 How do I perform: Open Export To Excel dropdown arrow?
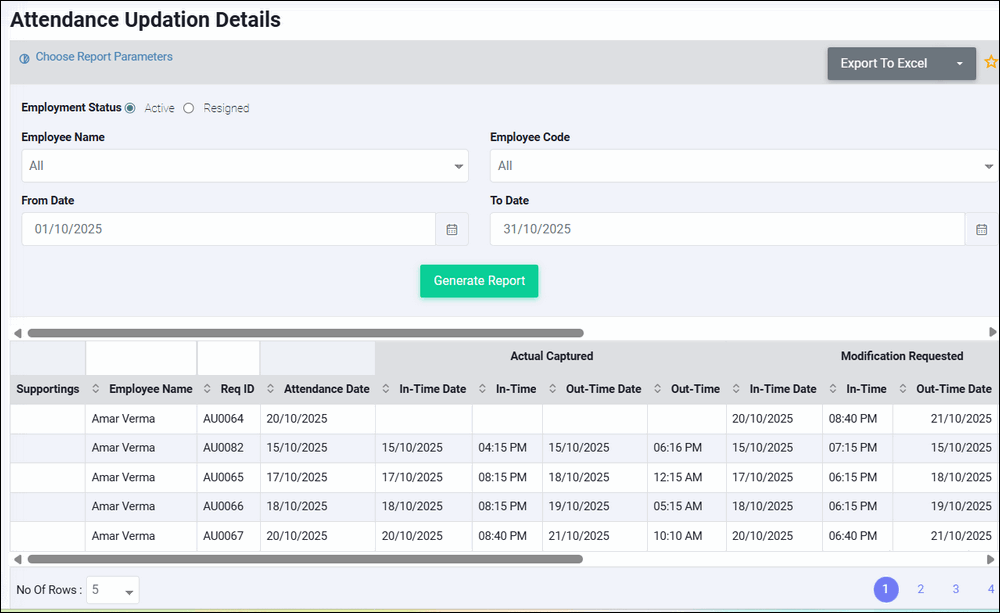click(960, 63)
